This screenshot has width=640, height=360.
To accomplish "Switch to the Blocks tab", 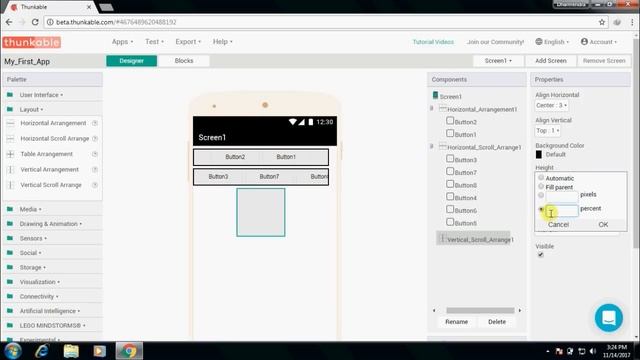I will (x=184, y=61).
